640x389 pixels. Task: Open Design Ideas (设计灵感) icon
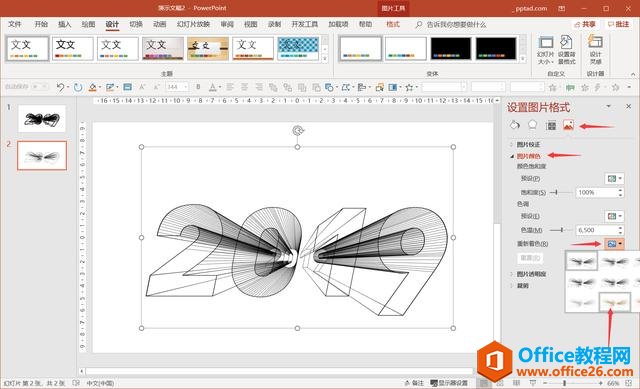tap(595, 50)
